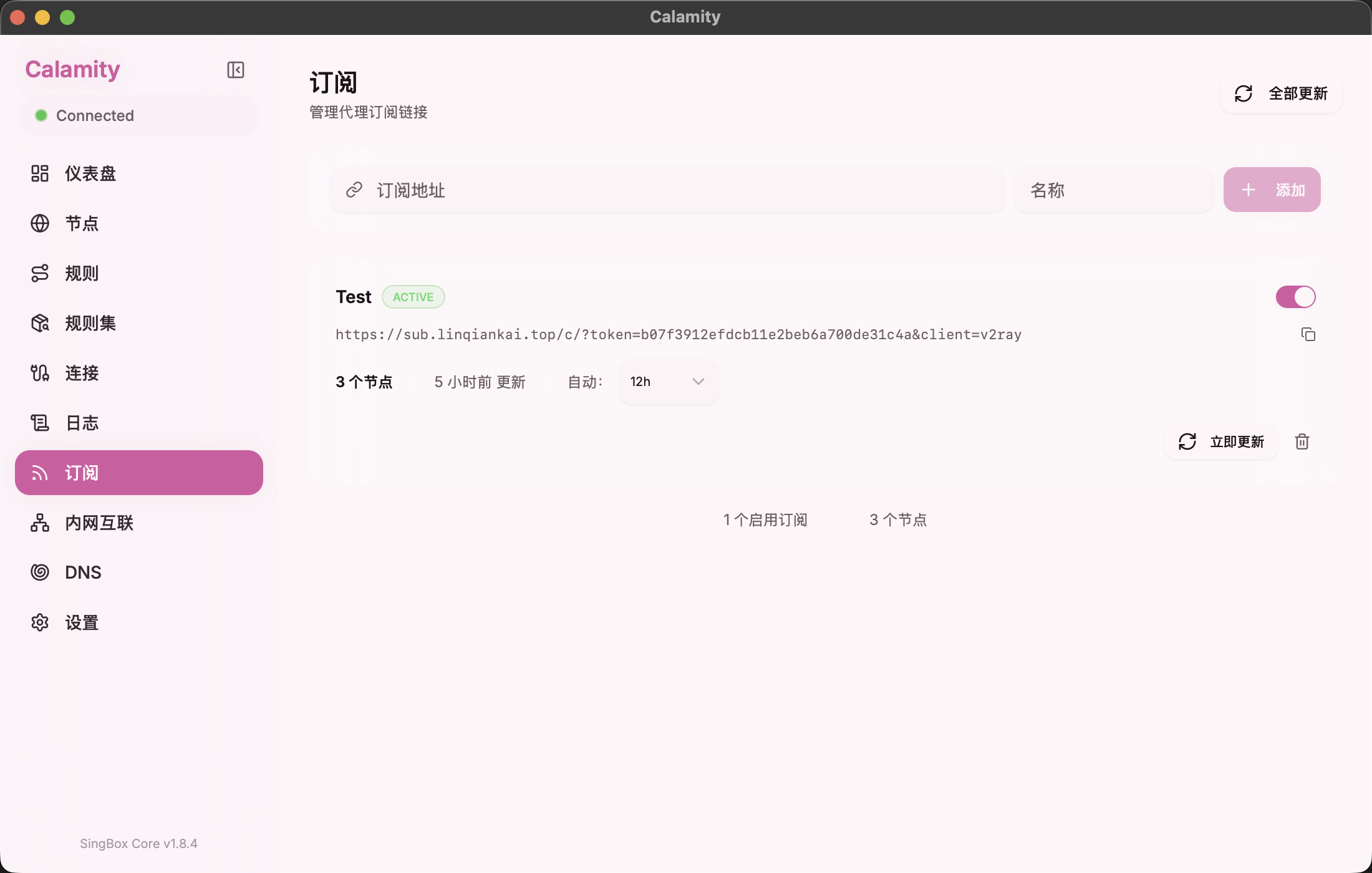1372x873 pixels.
Task: Toggle the Connected status indicator
Action: click(138, 115)
